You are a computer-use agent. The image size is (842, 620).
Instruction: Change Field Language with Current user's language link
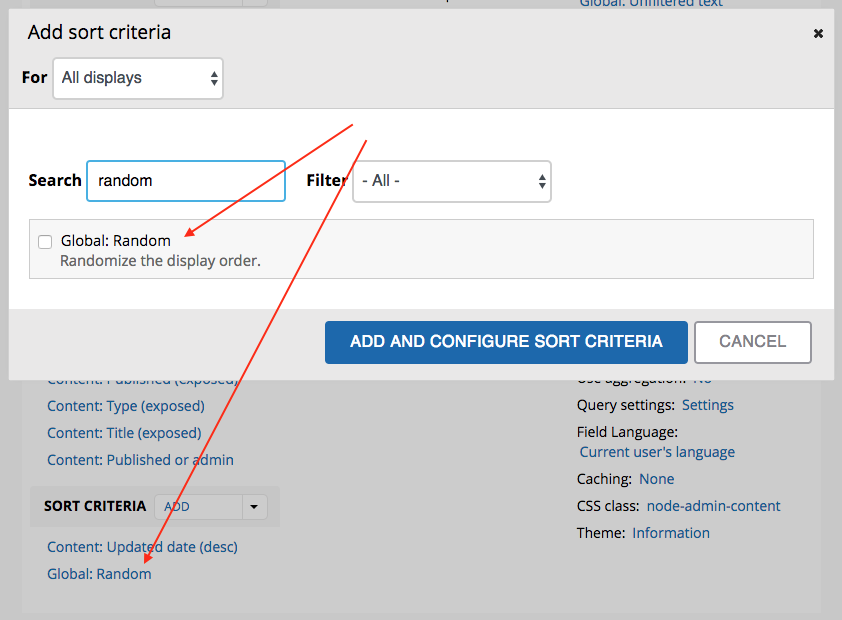pyautogui.click(x=657, y=452)
